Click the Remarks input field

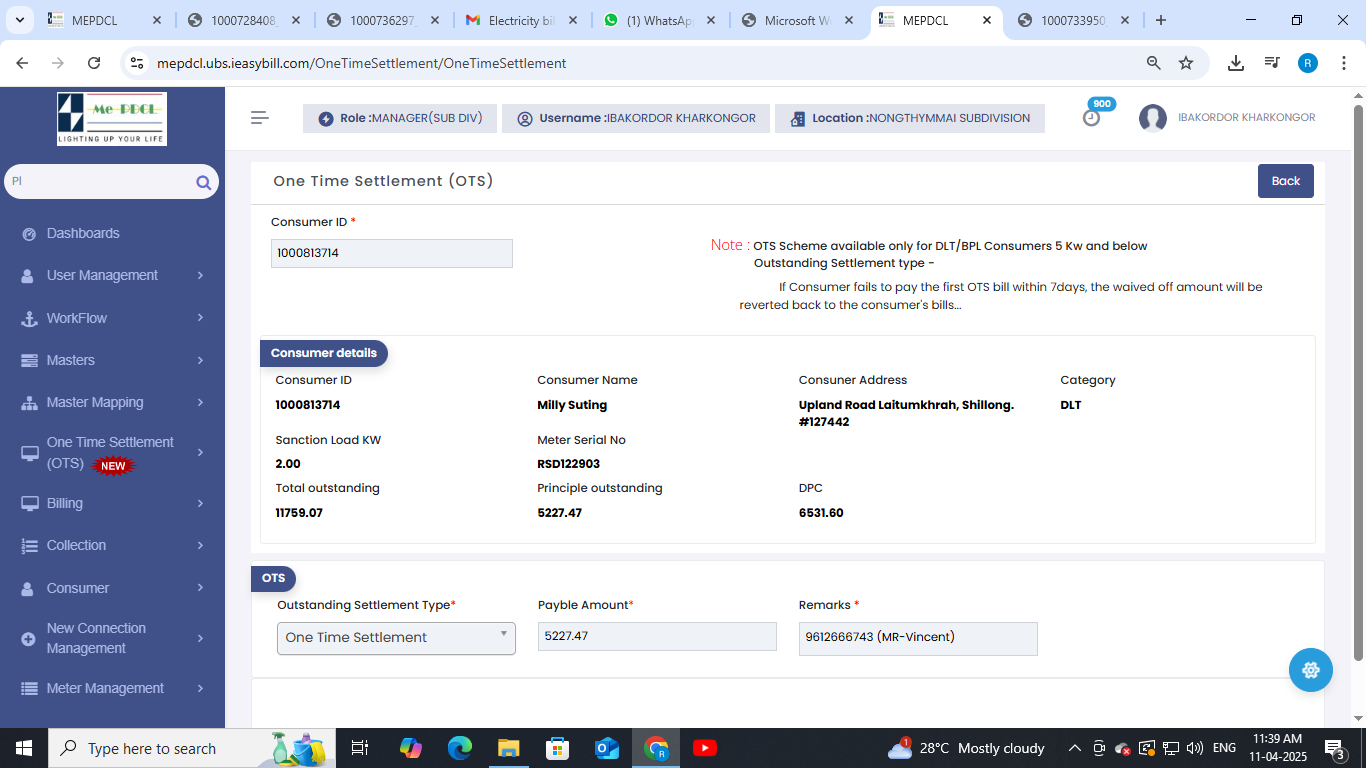click(x=918, y=638)
